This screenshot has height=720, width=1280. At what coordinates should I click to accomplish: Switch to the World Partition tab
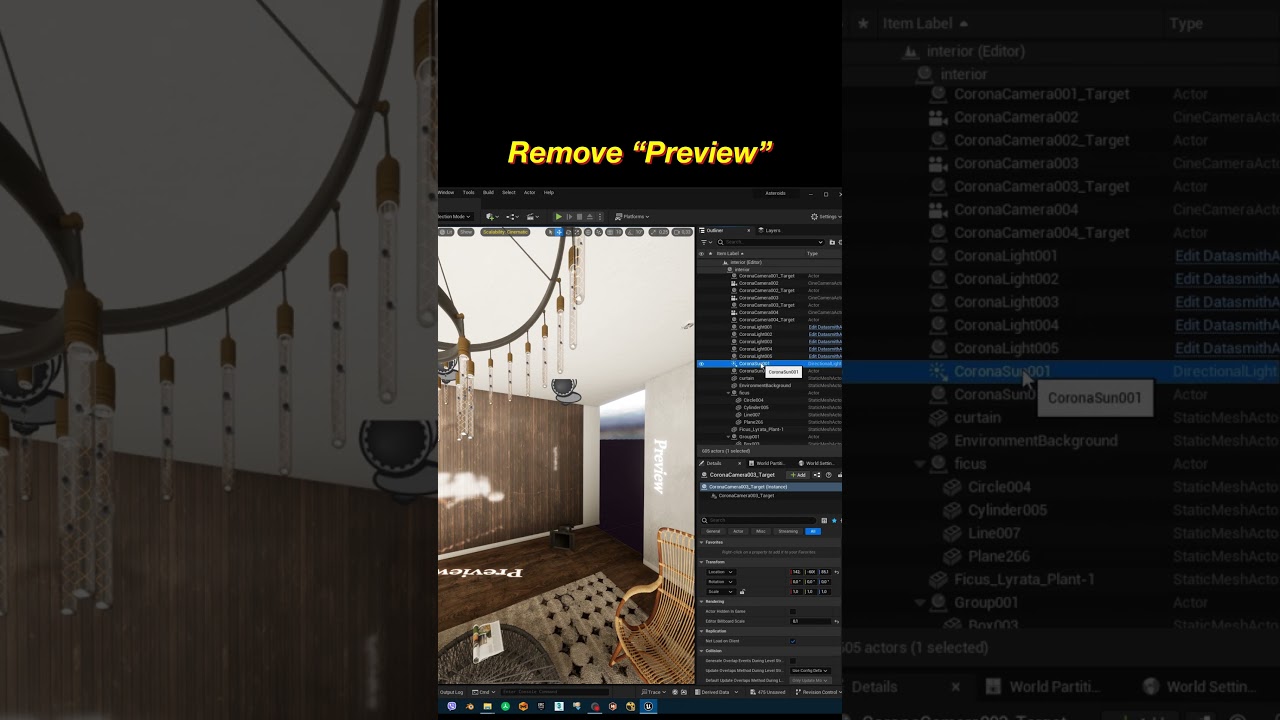coord(770,463)
